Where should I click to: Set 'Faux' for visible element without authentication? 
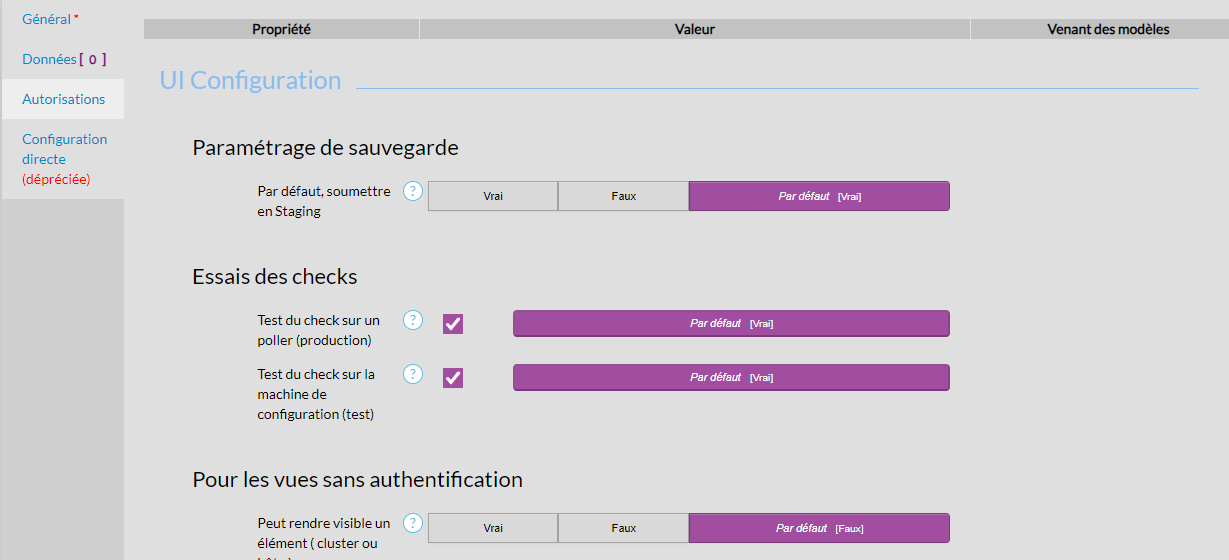pos(623,528)
